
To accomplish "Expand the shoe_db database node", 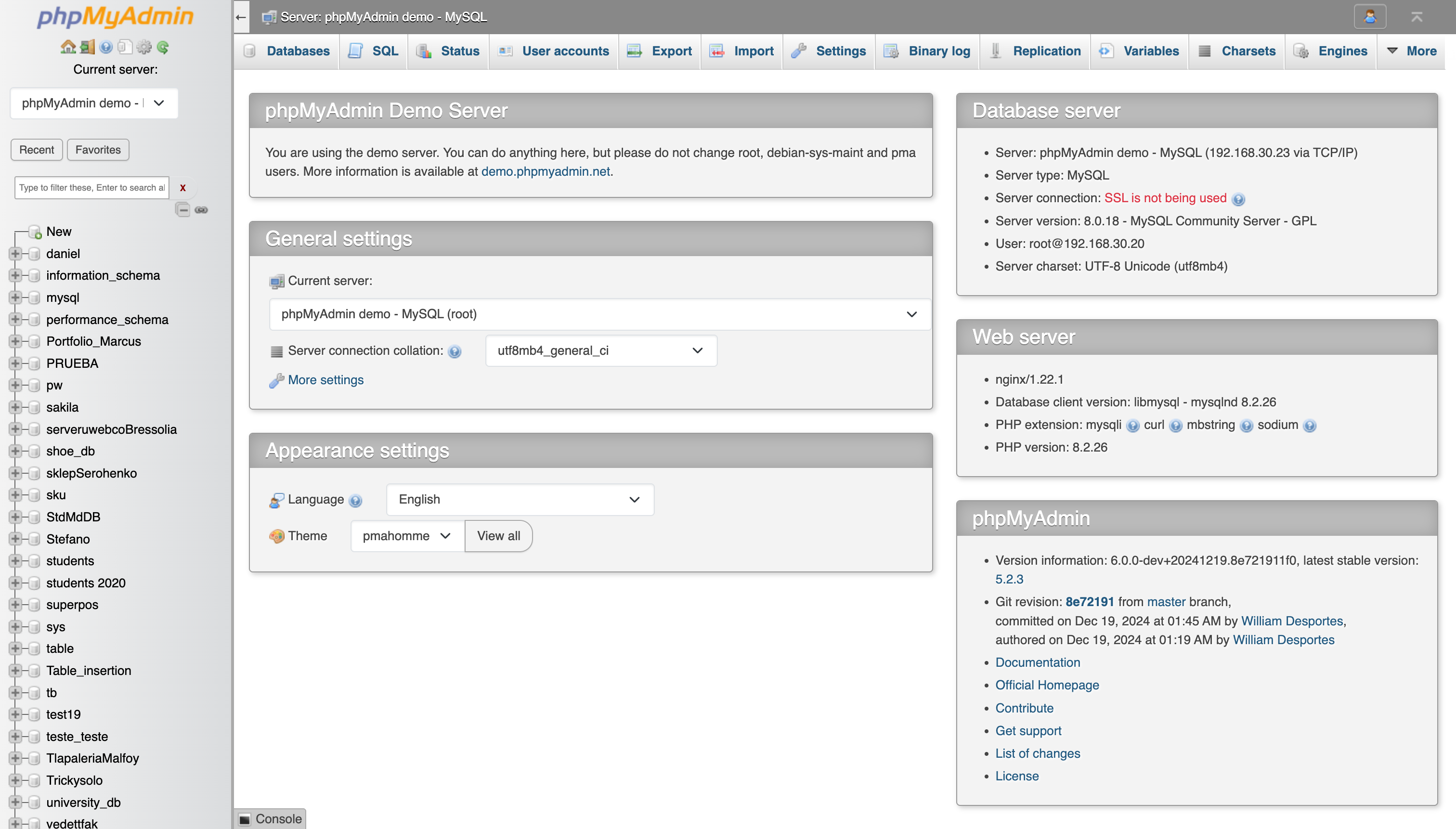I will click(15, 451).
